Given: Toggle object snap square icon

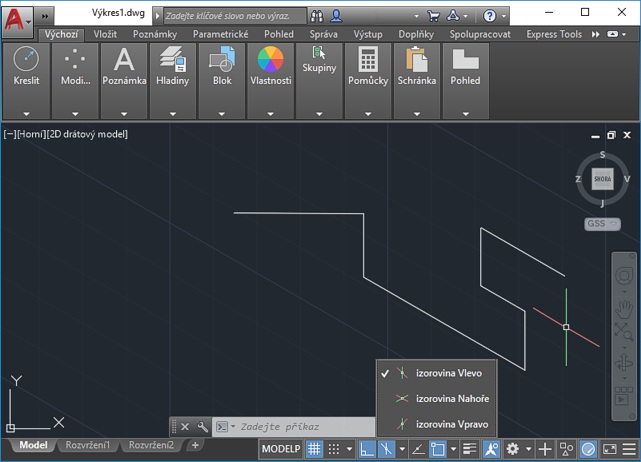Looking at the screenshot, I should coord(438,449).
